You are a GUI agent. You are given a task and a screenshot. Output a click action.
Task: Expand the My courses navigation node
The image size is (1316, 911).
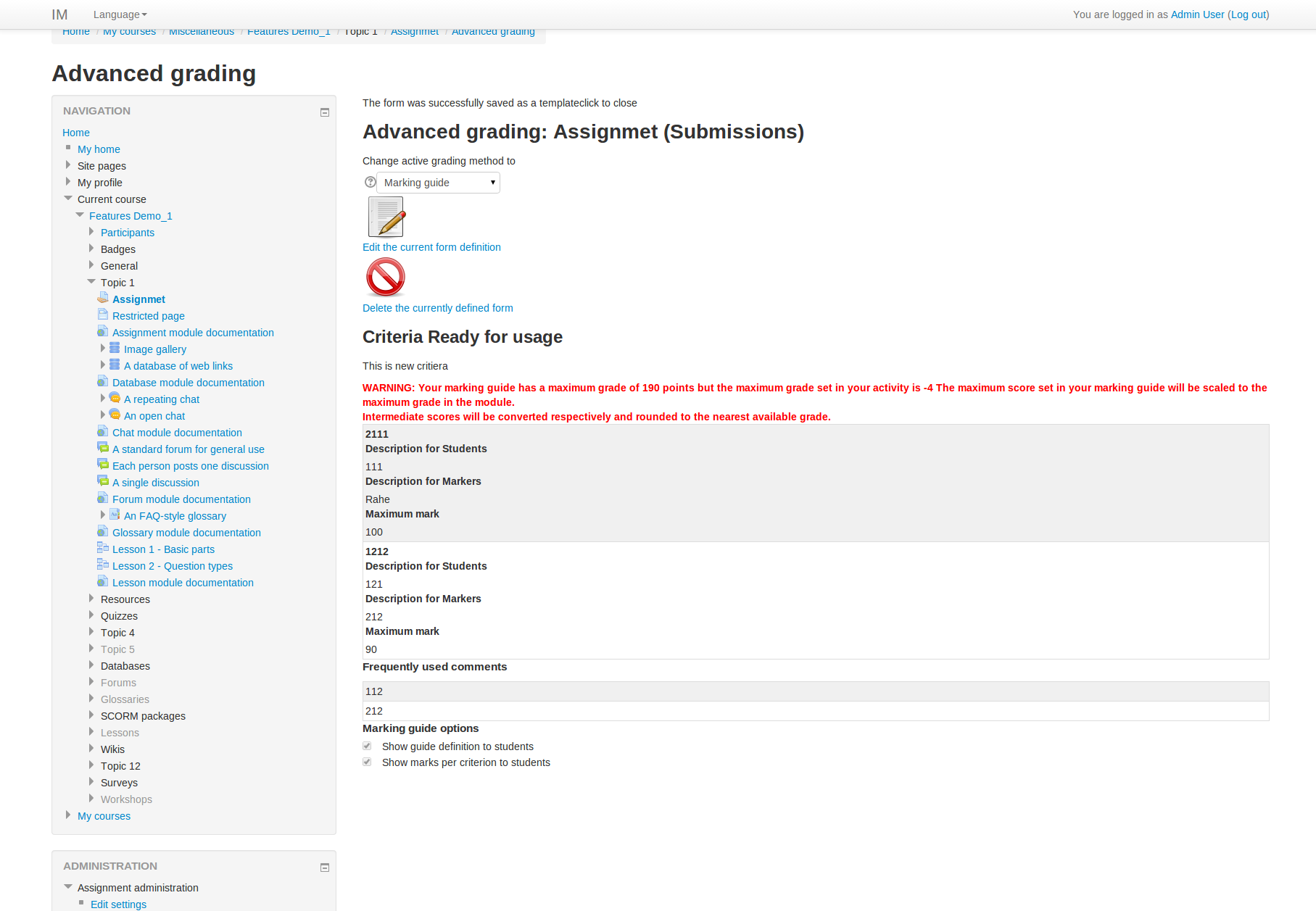point(68,815)
